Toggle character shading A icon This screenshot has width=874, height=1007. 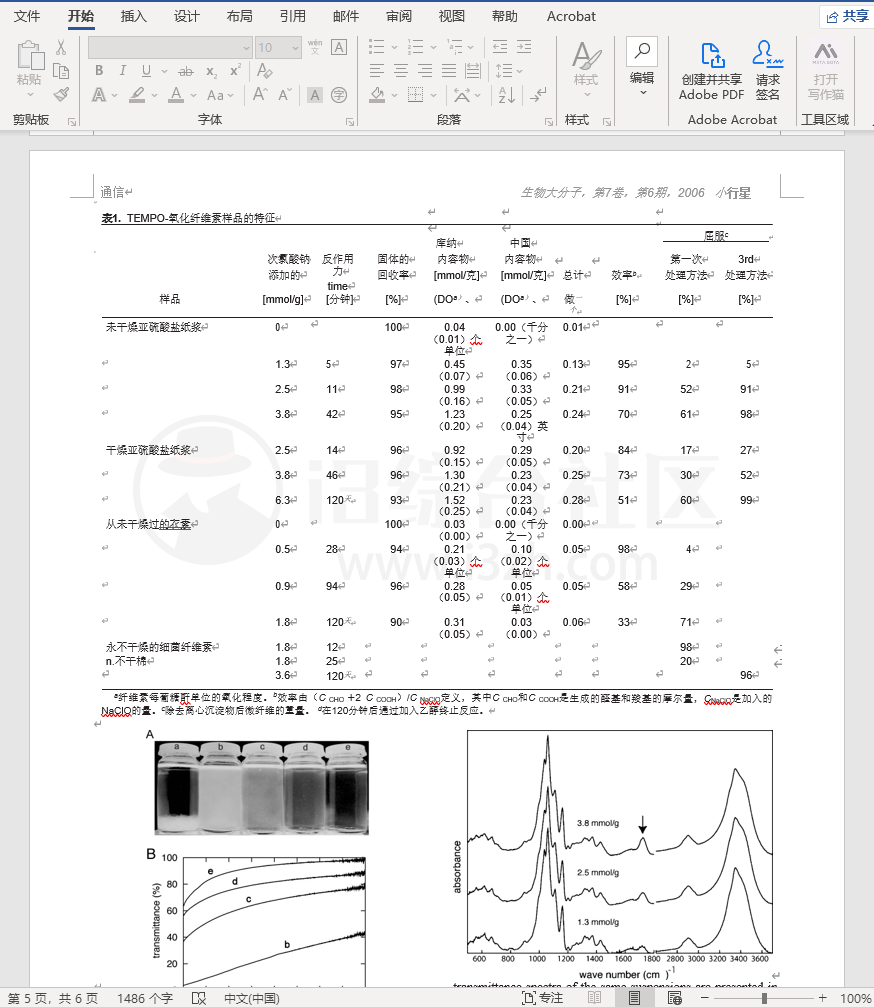click(315, 96)
